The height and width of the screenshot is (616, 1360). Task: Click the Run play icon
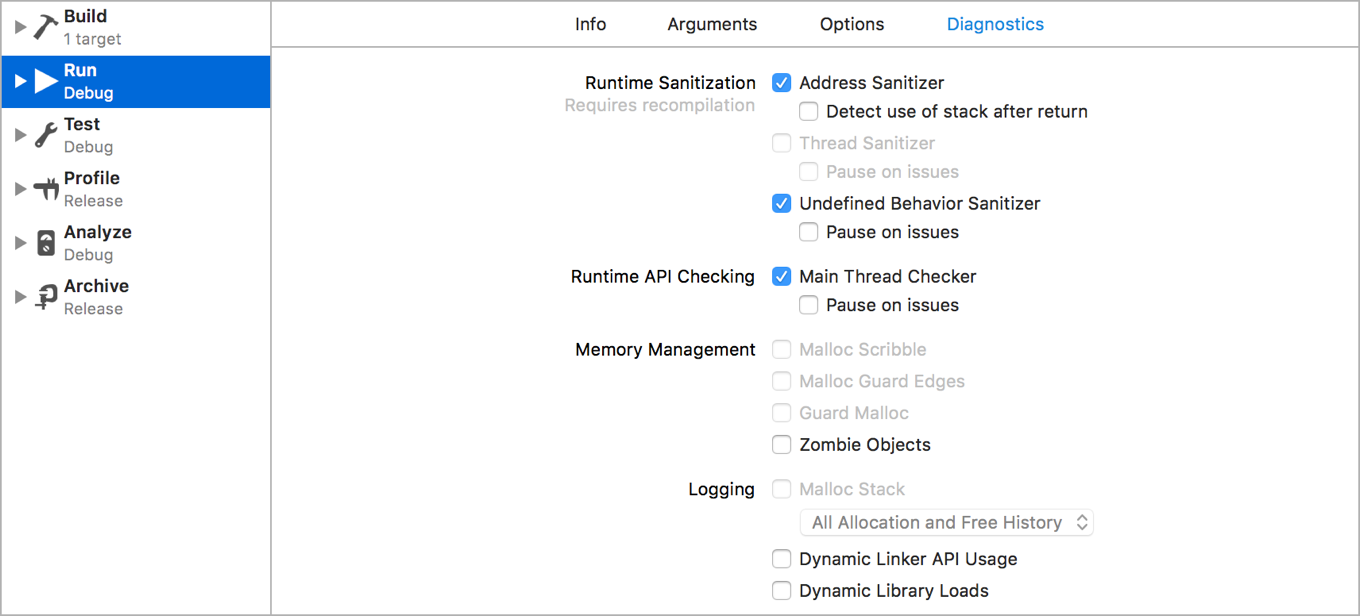pos(46,81)
